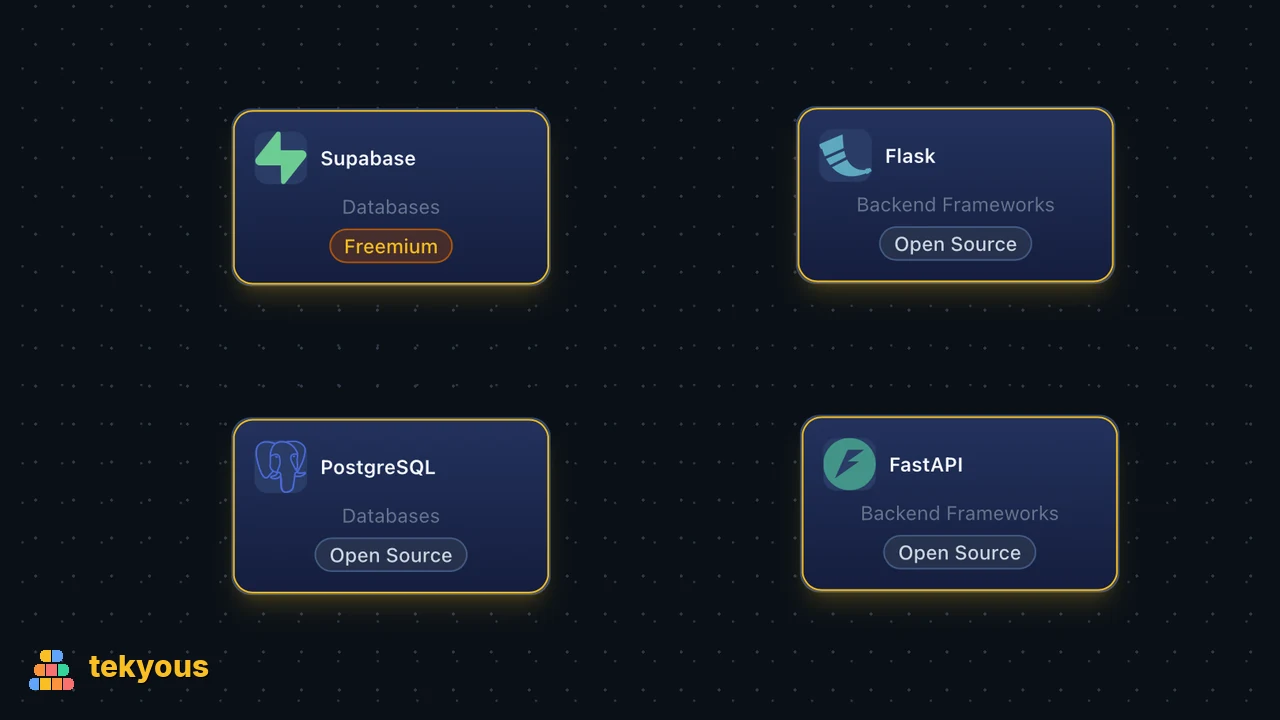This screenshot has height=720, width=1280.
Task: Click the PostgreSQL elephant icon
Action: point(281,467)
